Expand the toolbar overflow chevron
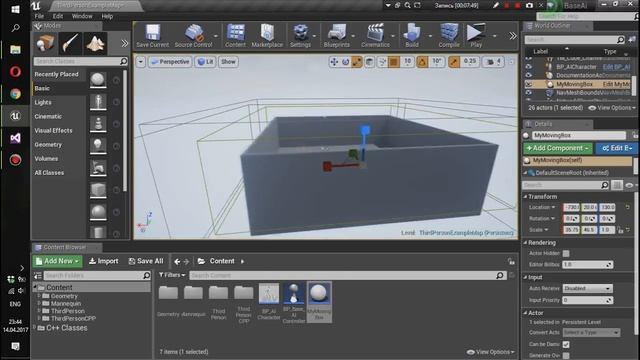 (x=513, y=36)
